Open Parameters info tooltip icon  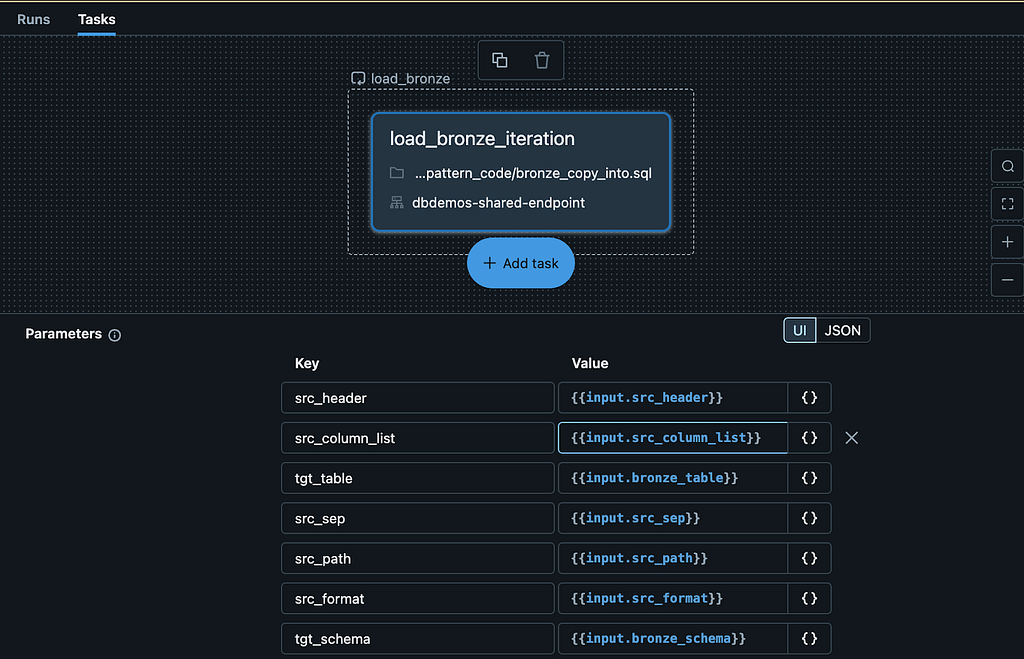point(115,335)
